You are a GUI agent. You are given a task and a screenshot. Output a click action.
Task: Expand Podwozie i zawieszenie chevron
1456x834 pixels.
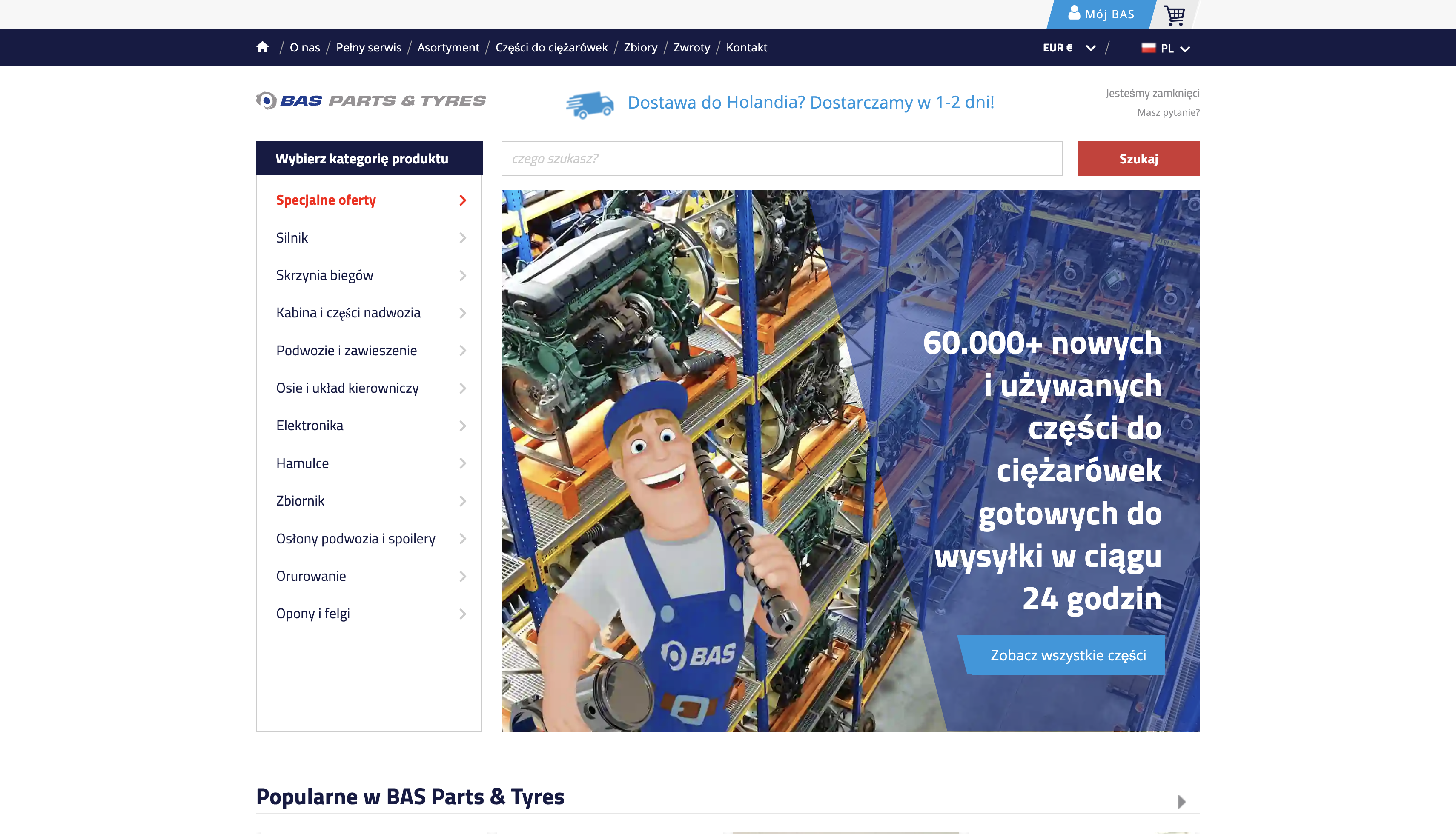click(x=463, y=351)
